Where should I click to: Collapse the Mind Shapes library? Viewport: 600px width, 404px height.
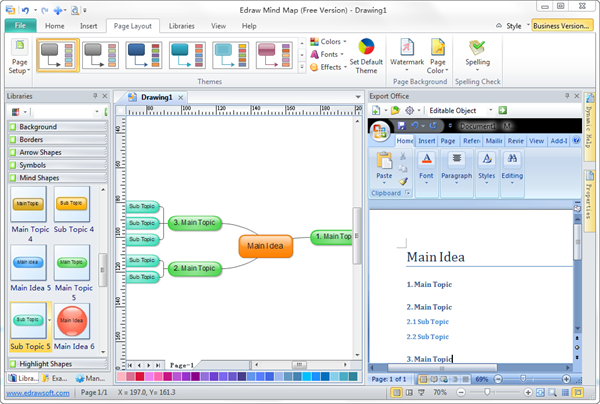(57, 178)
